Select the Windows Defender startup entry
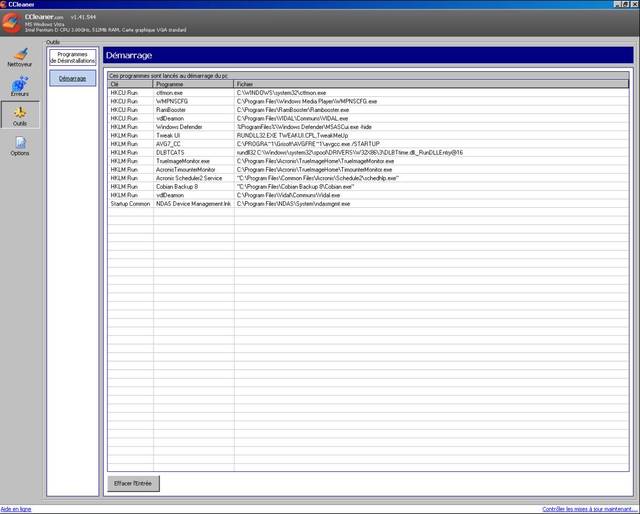The width and height of the screenshot is (640, 514). 180,127
